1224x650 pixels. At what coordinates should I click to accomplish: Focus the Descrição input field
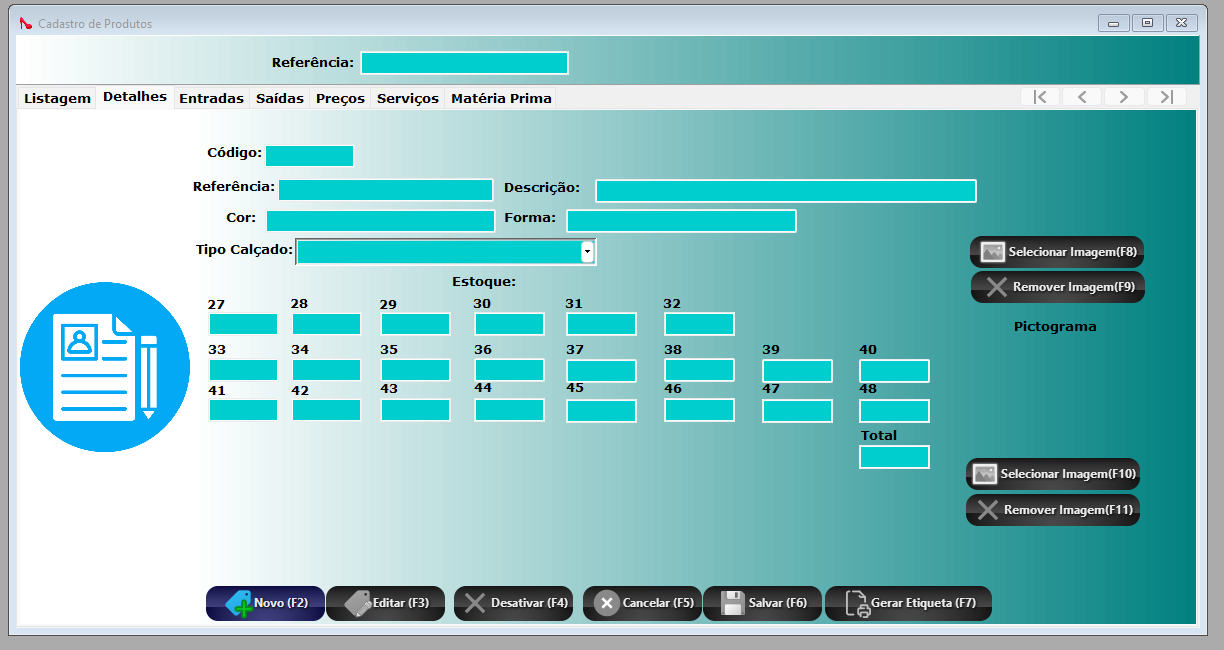(786, 191)
